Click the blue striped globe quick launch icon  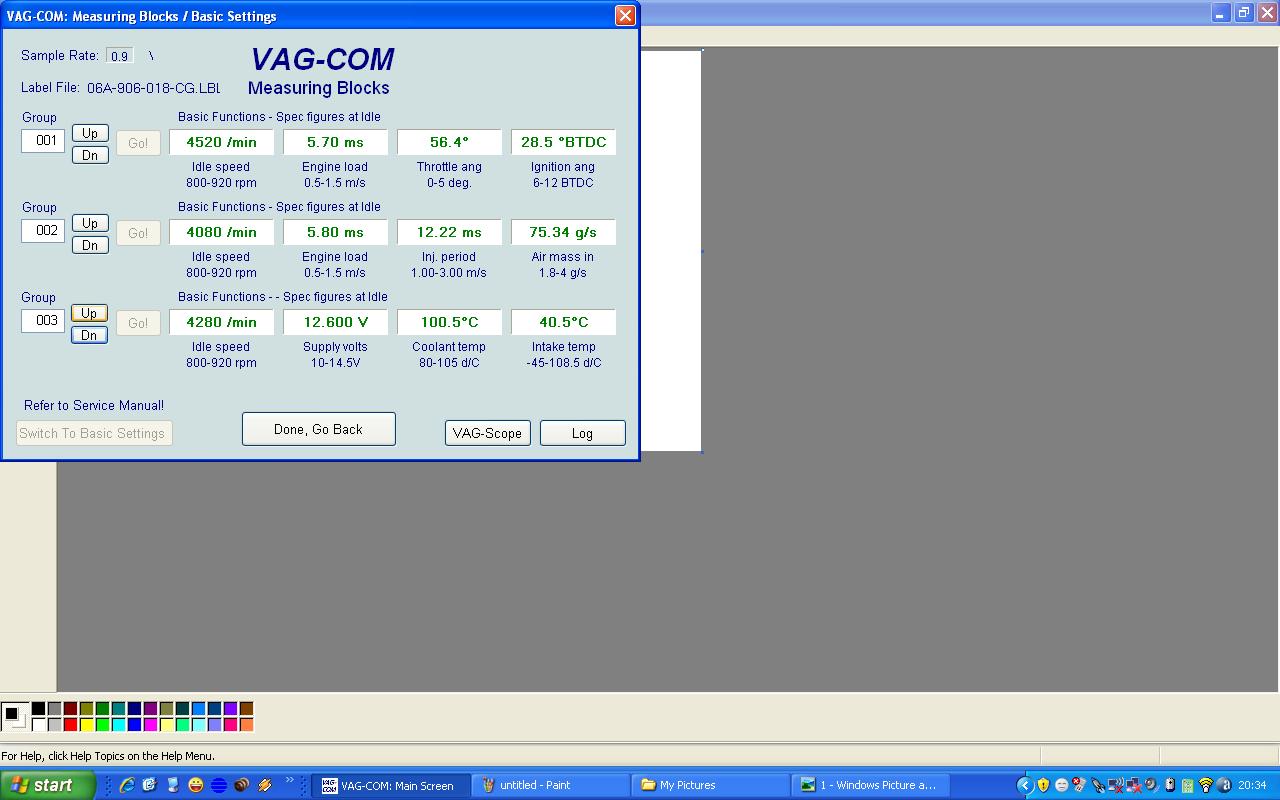[x=219, y=785]
